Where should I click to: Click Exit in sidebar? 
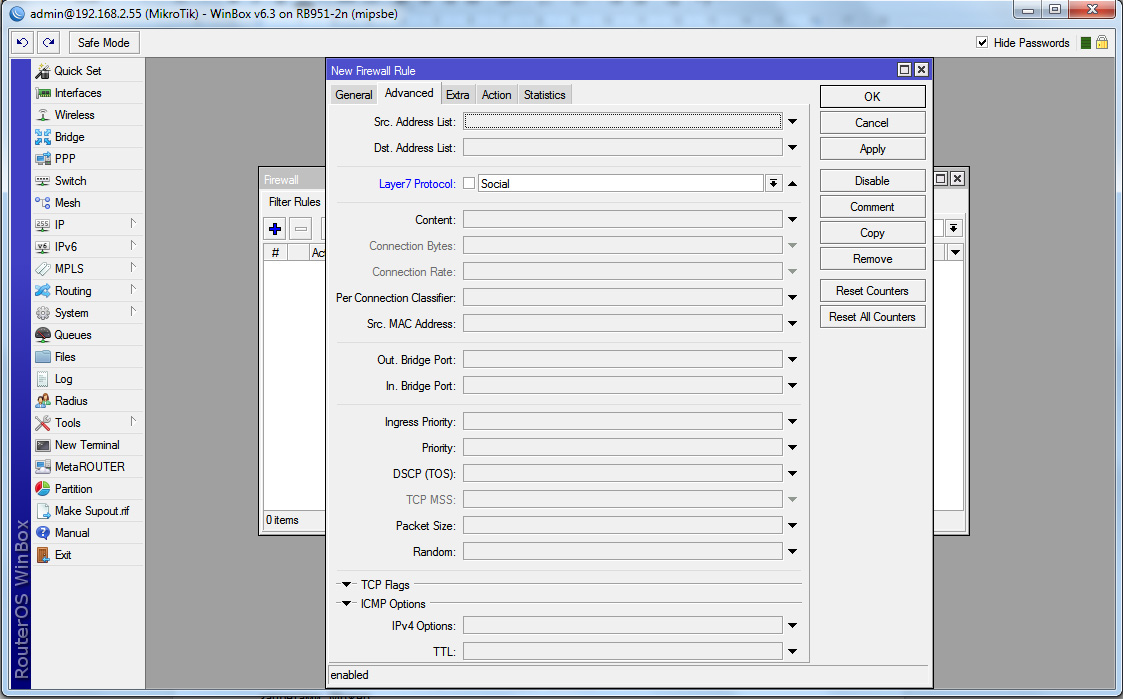(87, 555)
